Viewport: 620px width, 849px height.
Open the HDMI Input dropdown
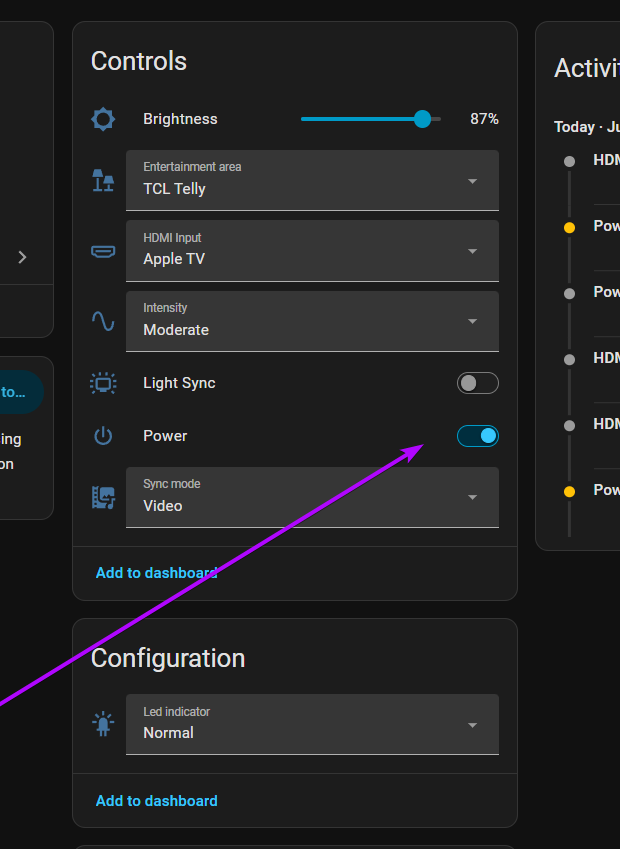312,251
